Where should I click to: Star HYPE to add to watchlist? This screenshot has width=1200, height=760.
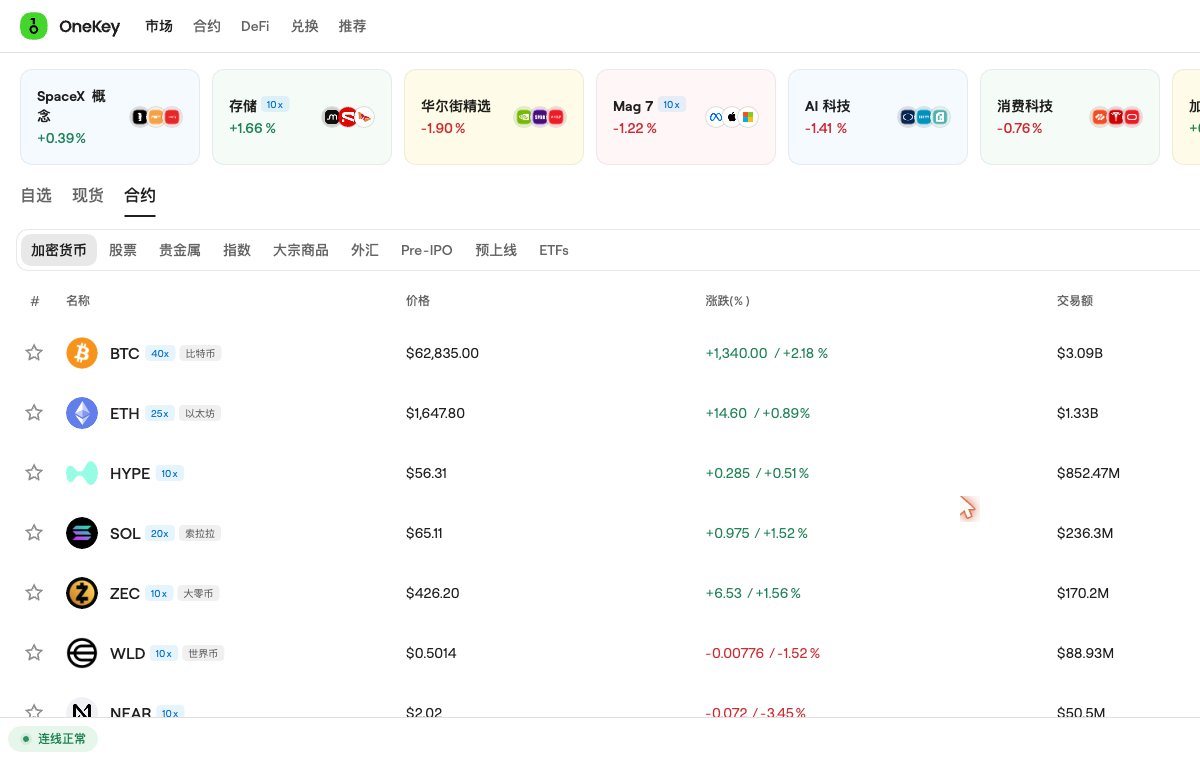click(x=34, y=473)
